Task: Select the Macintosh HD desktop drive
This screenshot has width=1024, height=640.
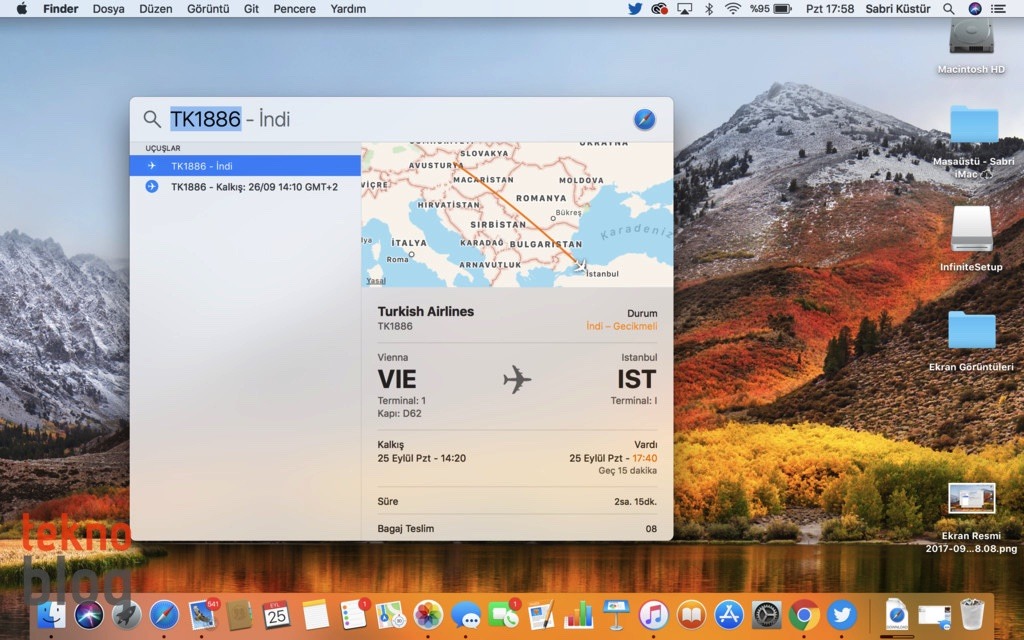Action: [971, 46]
